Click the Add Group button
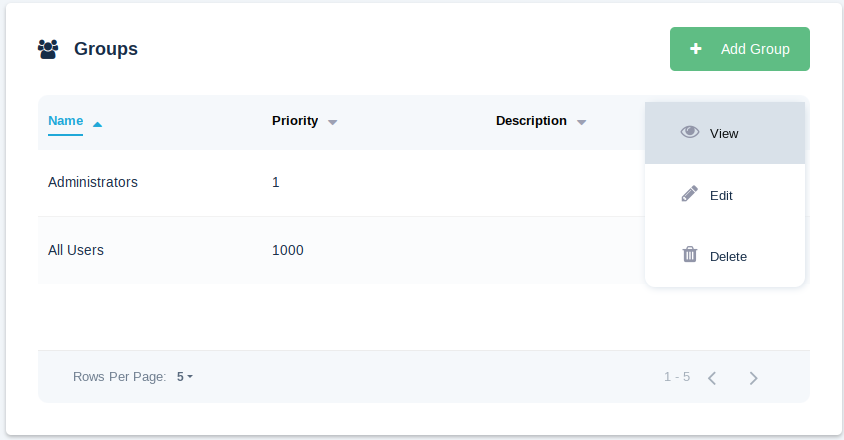Screen dimensions: 844x440 [x=740, y=49]
